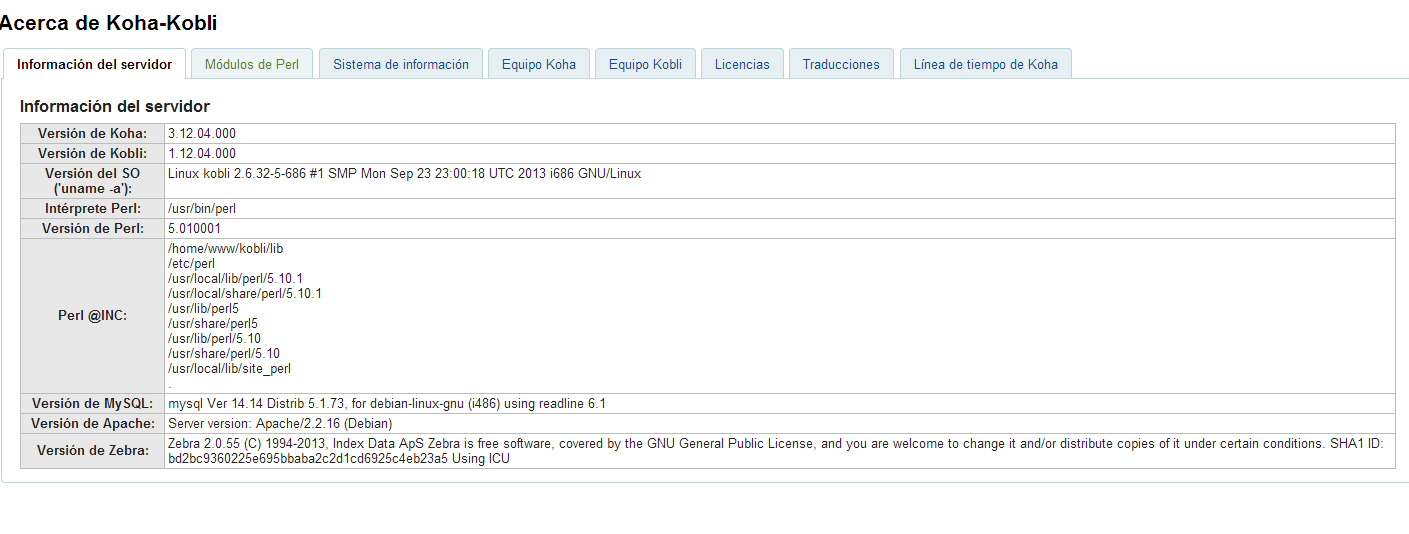Select the Zebra 2.0.55 license text

pos(775,450)
